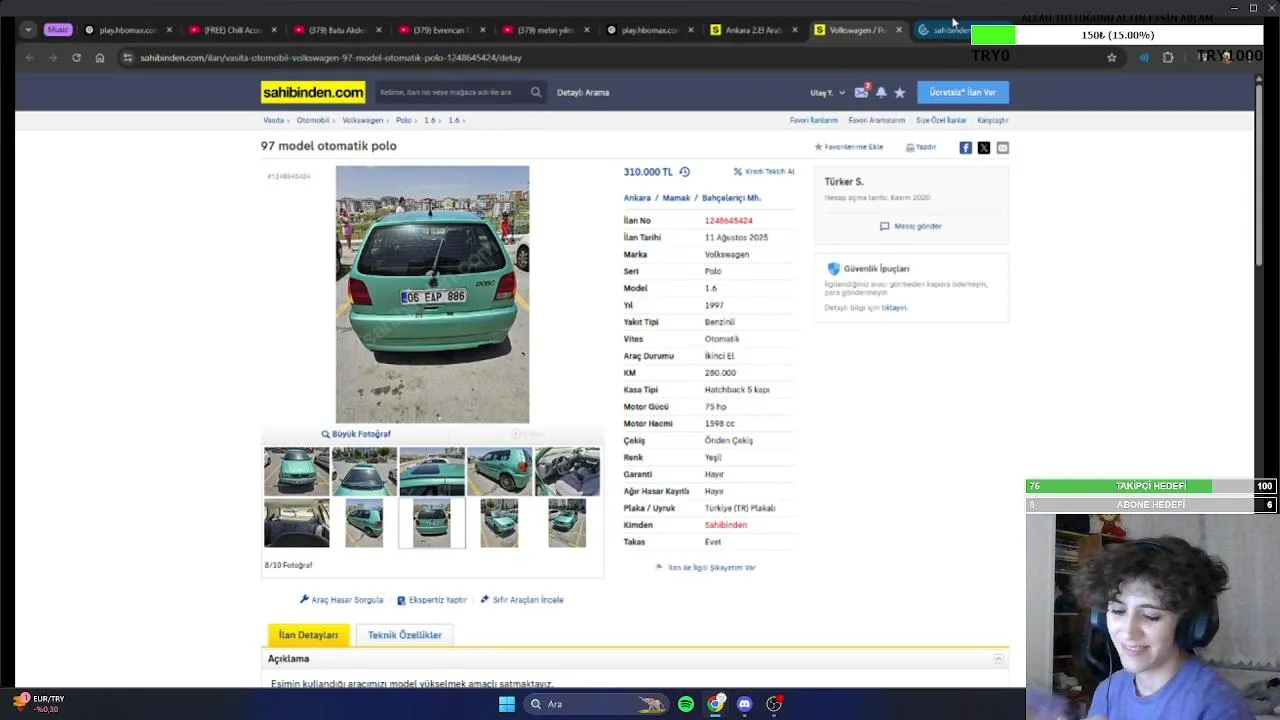
Task: Share listing on Facebook
Action: (965, 148)
